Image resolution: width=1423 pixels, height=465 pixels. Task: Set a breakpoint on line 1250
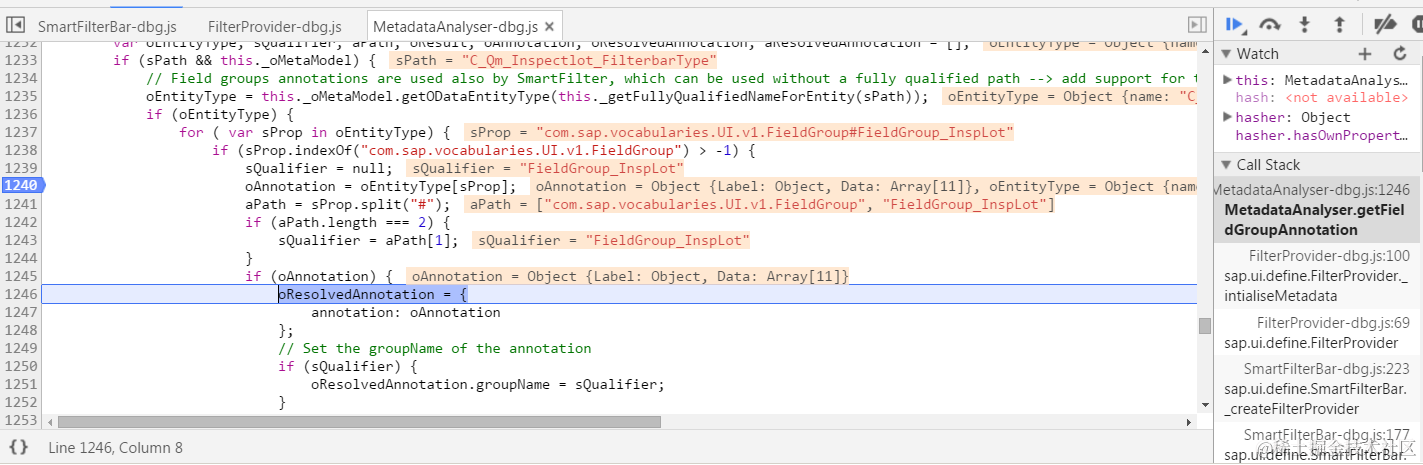pos(22,366)
